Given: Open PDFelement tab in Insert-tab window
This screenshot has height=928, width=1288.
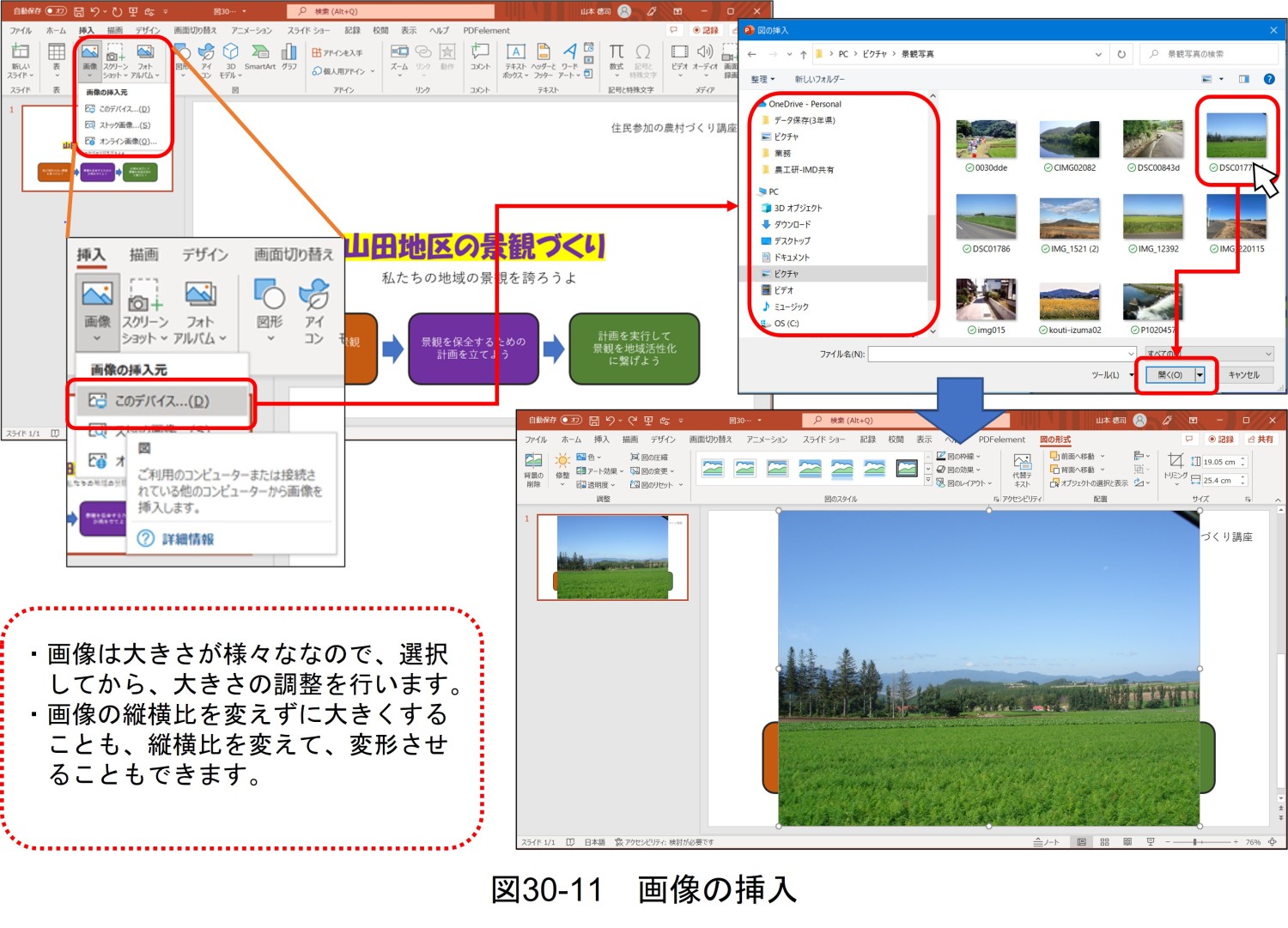Looking at the screenshot, I should pyautogui.click(x=486, y=31).
